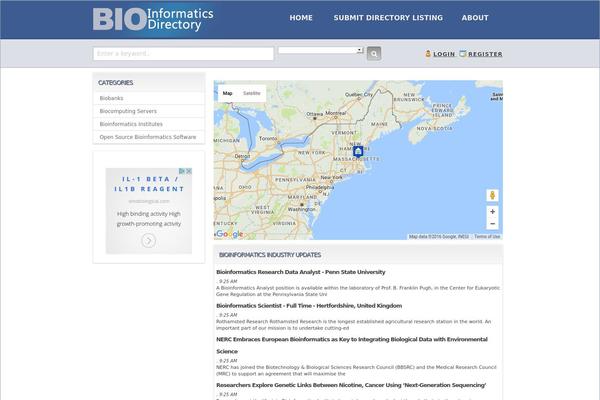Screen dimensions: 600x400
Task: Click the register notepad icon
Action: coord(463,54)
